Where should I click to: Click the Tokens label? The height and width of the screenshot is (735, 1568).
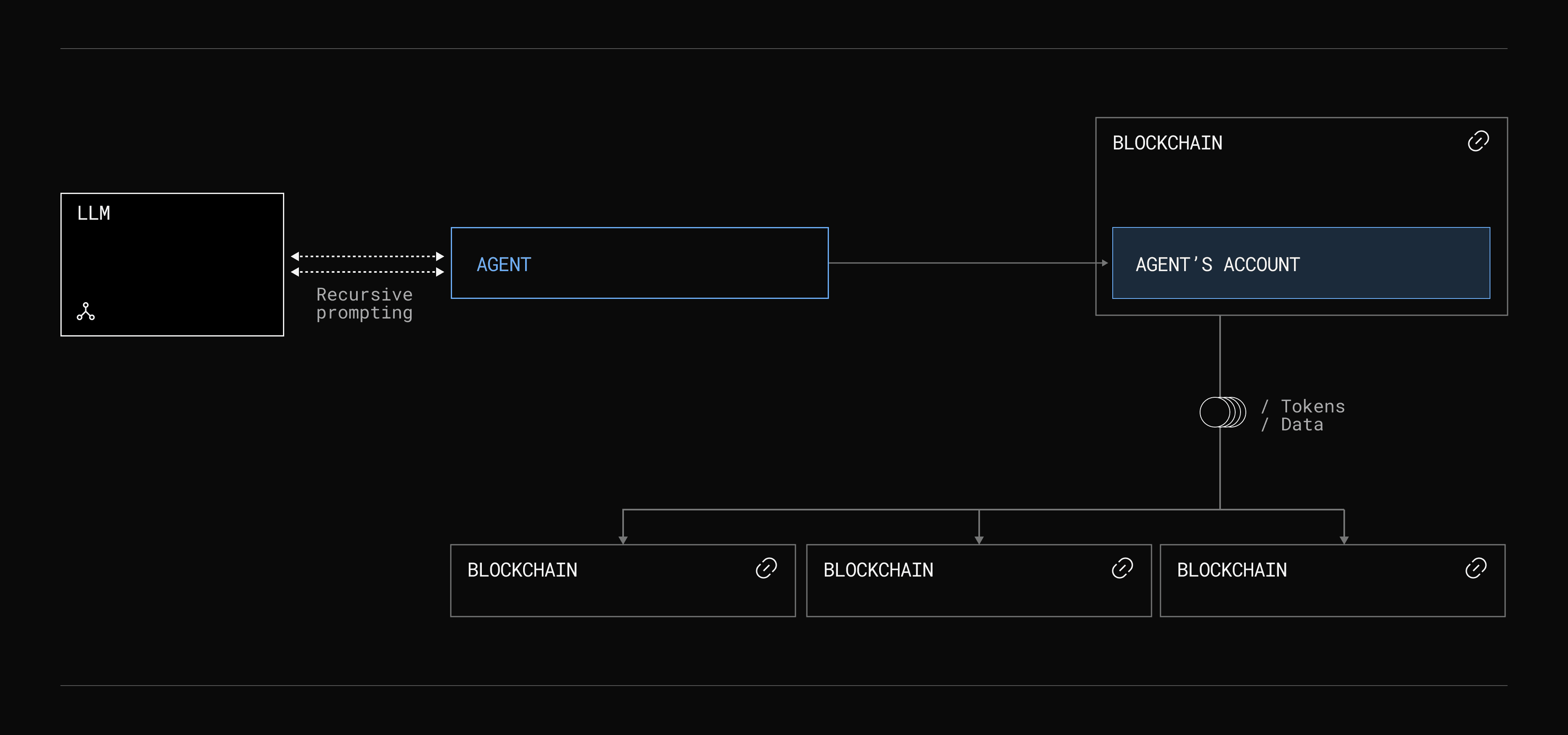(1312, 406)
